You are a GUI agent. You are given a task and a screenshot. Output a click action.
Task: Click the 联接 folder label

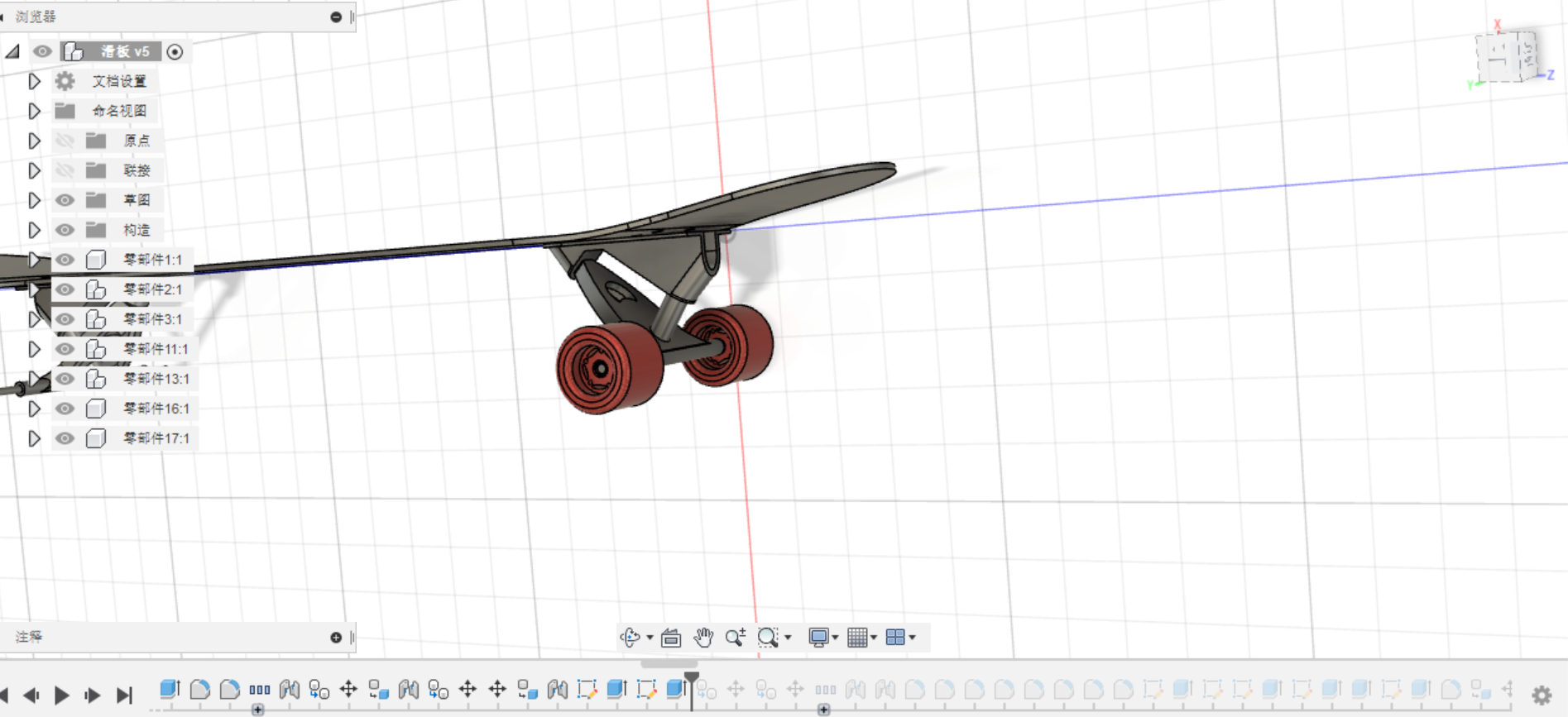point(137,170)
